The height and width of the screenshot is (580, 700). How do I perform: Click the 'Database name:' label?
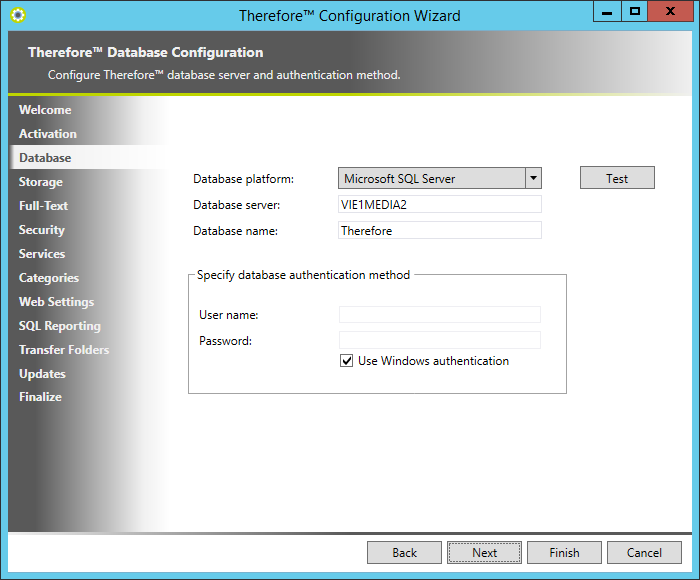point(235,231)
